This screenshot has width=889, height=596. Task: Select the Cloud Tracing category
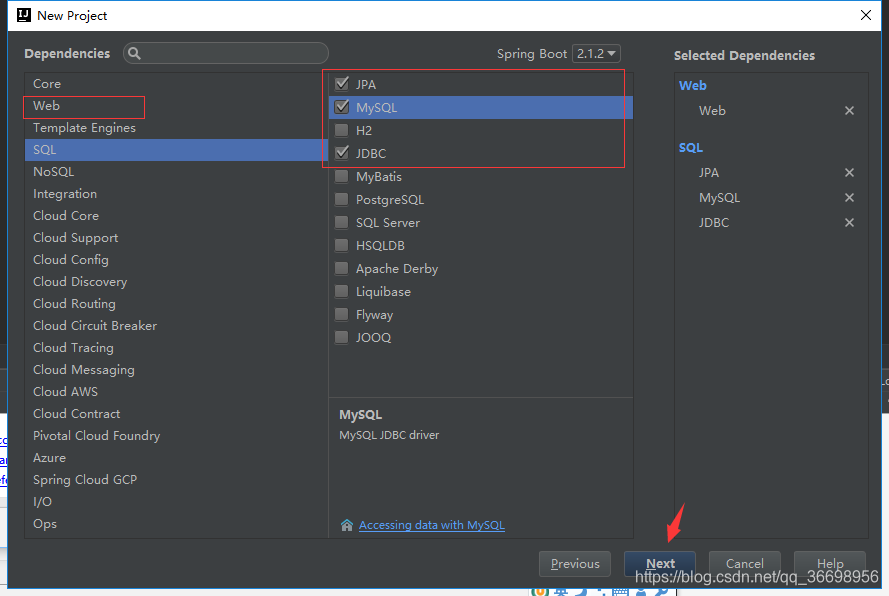[x=176, y=348]
